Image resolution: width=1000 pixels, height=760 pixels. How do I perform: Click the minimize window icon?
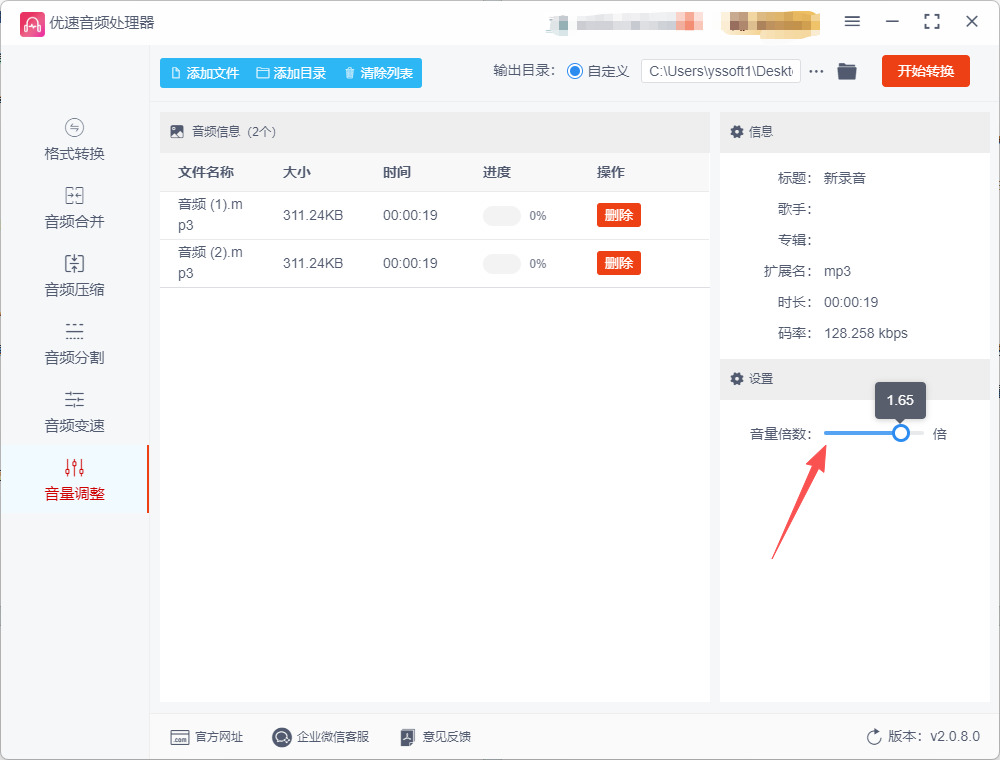click(892, 22)
